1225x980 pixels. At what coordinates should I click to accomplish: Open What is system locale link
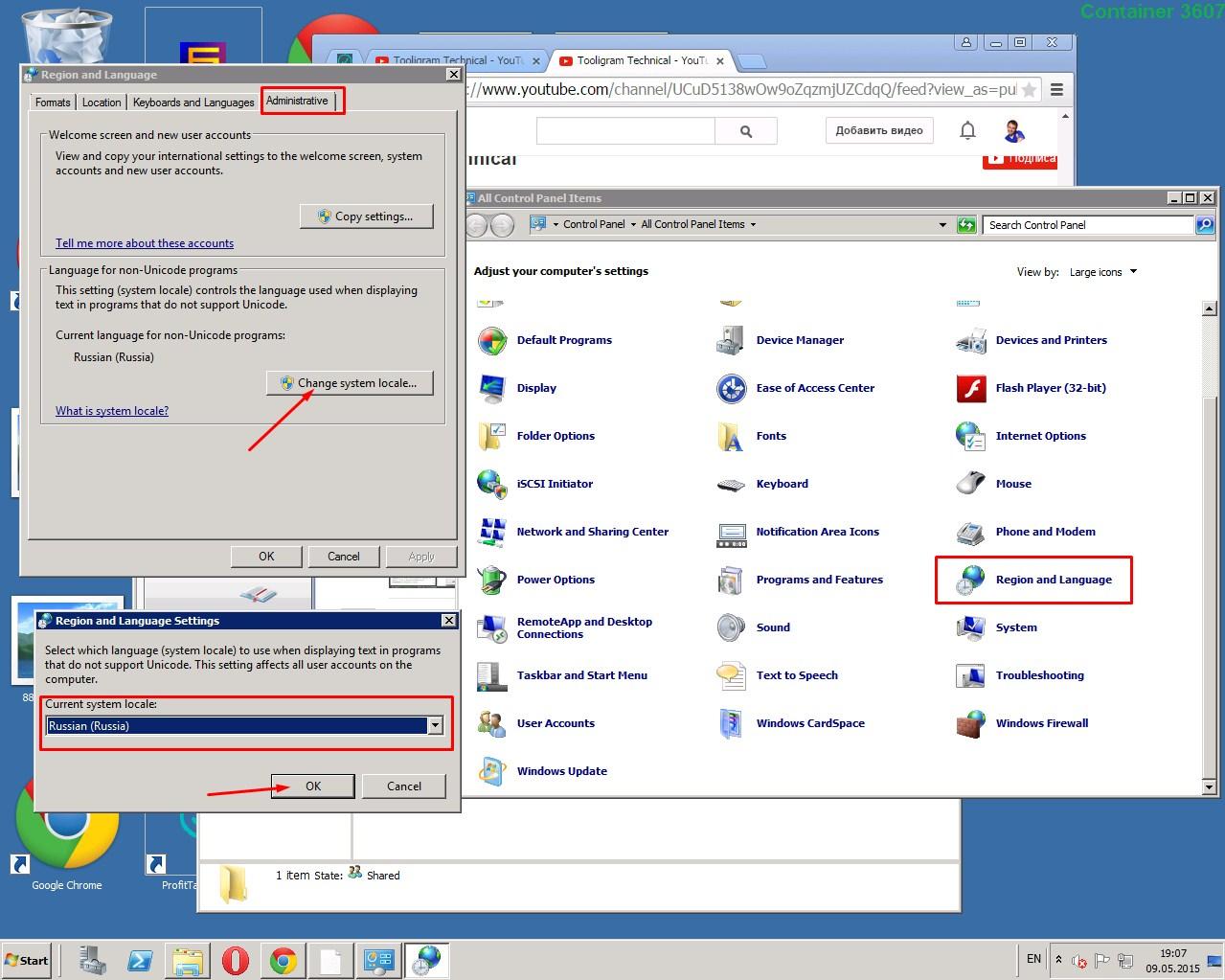coord(112,411)
